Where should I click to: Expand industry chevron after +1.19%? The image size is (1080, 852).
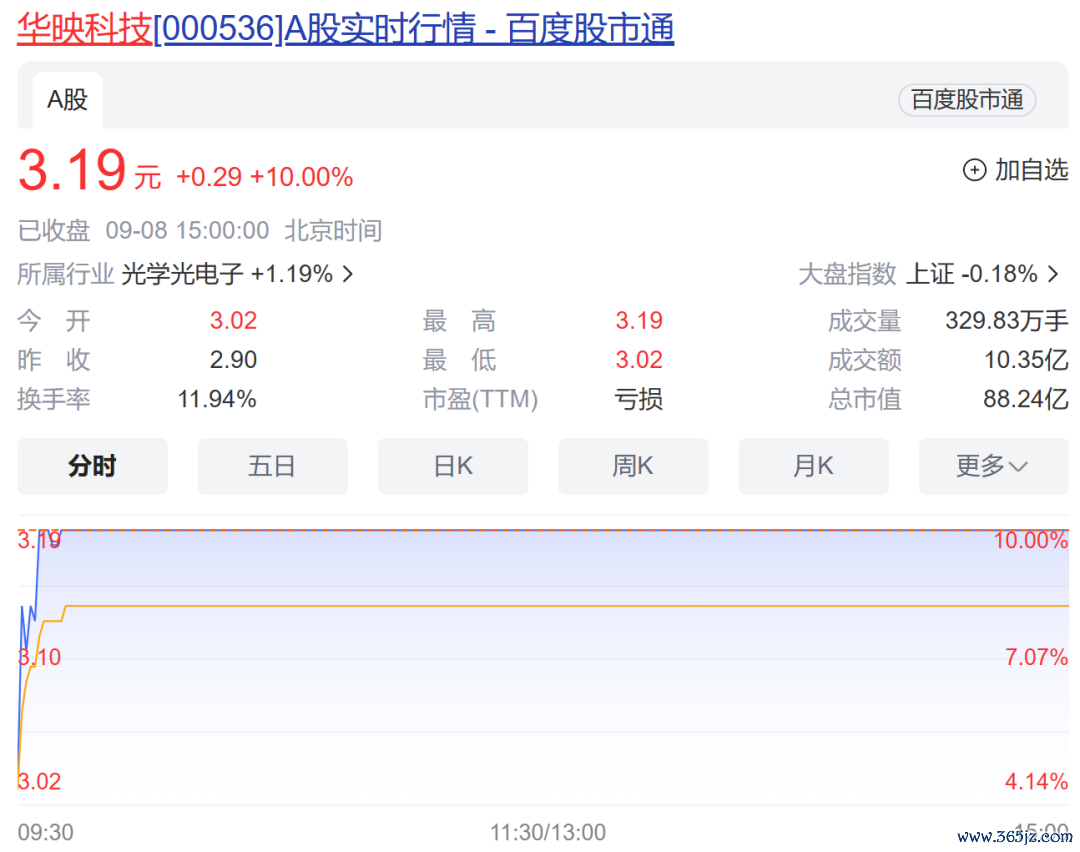tap(348, 274)
